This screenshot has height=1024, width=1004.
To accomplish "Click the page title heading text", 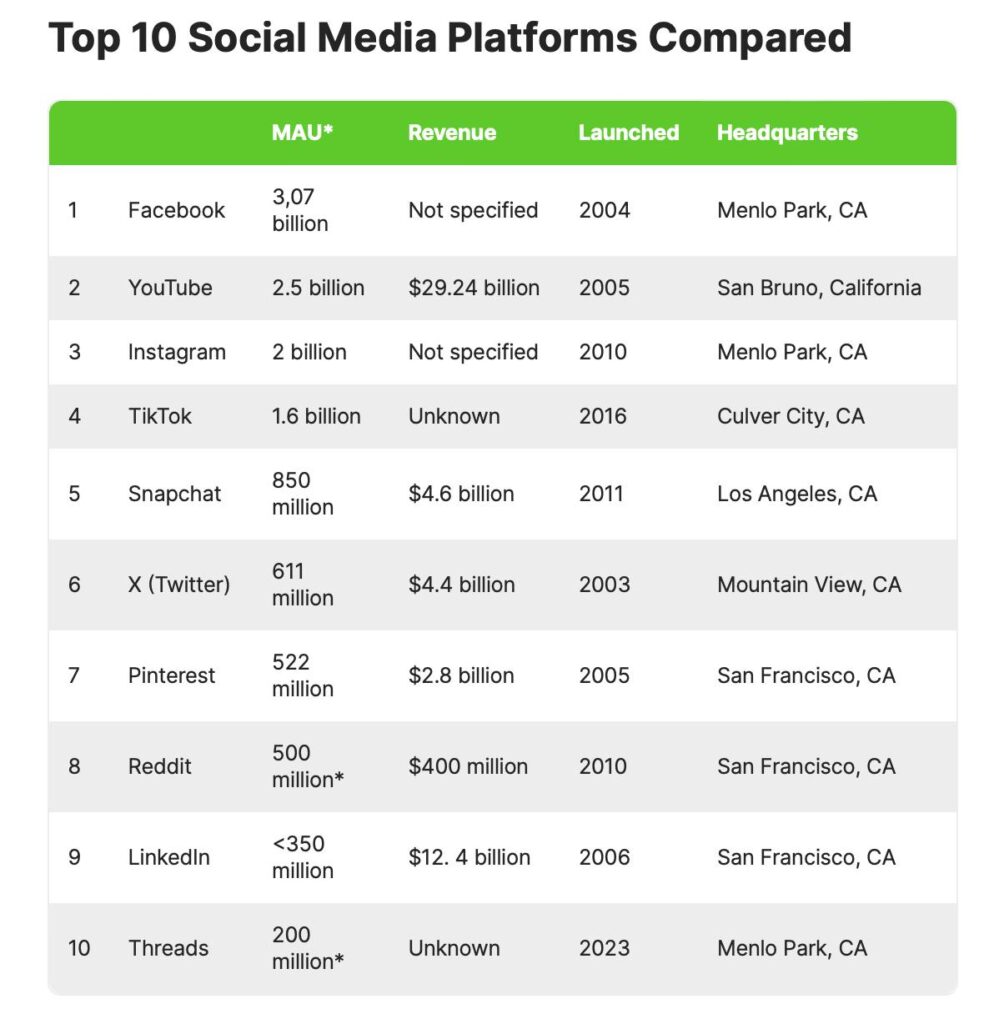I will point(450,38).
